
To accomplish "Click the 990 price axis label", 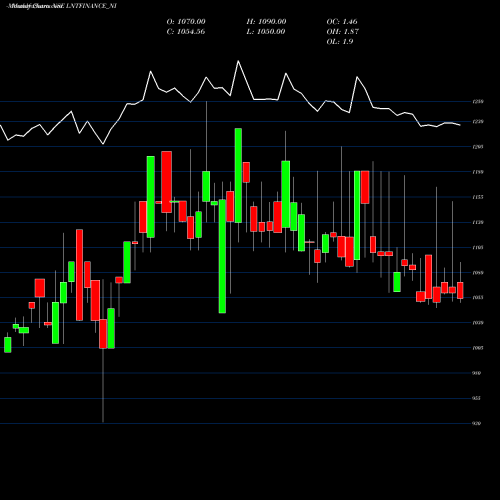I will coord(477,373).
